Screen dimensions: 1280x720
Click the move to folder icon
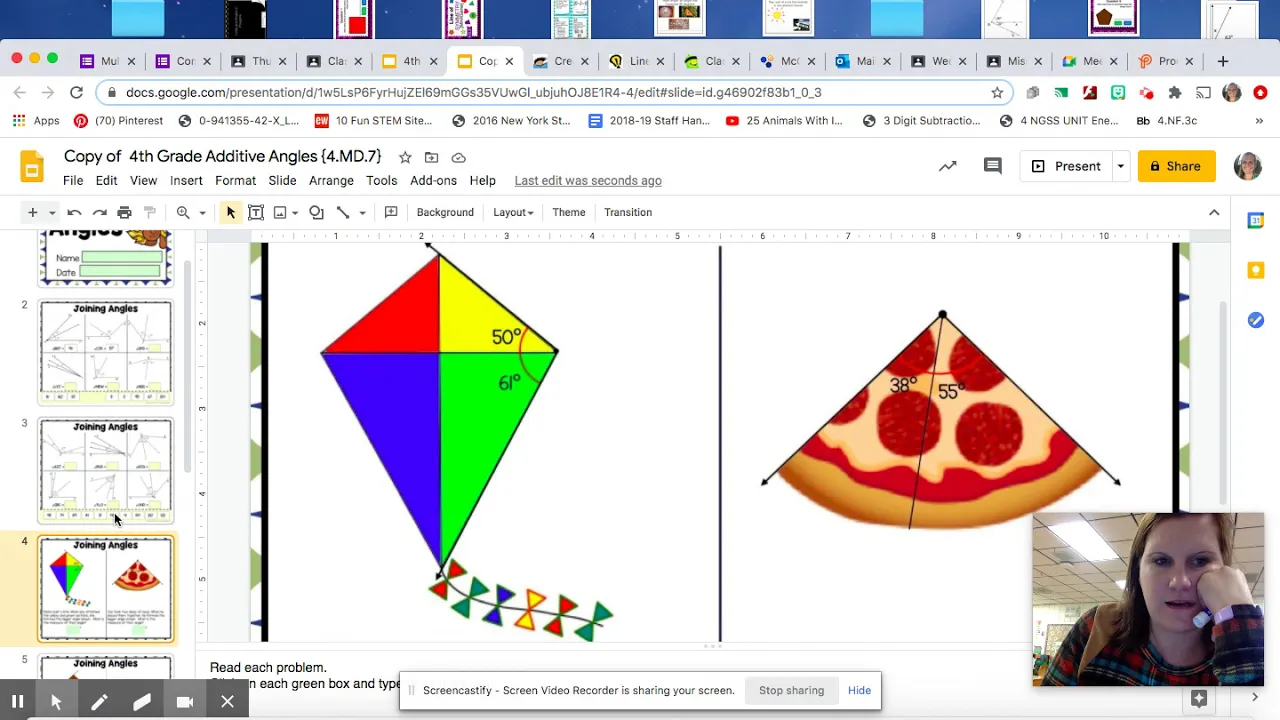click(431, 157)
